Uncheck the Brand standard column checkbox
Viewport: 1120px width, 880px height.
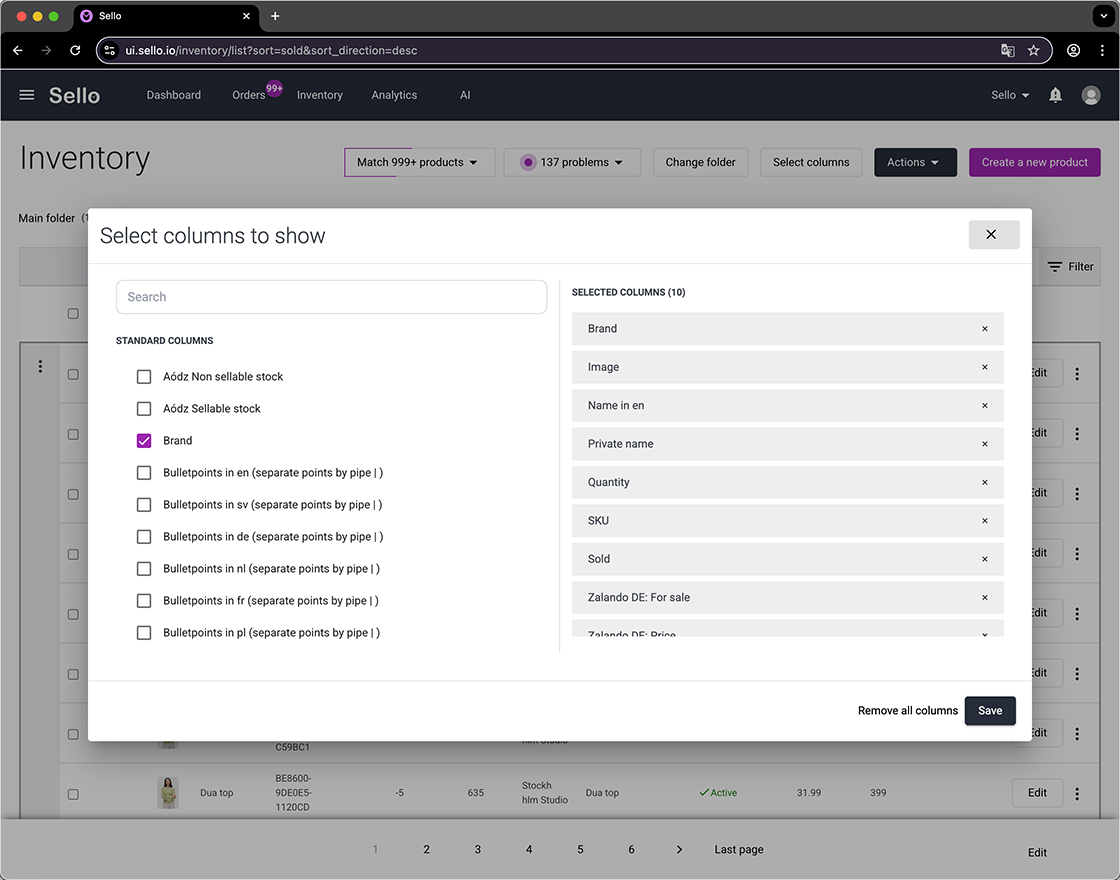pyautogui.click(x=144, y=440)
